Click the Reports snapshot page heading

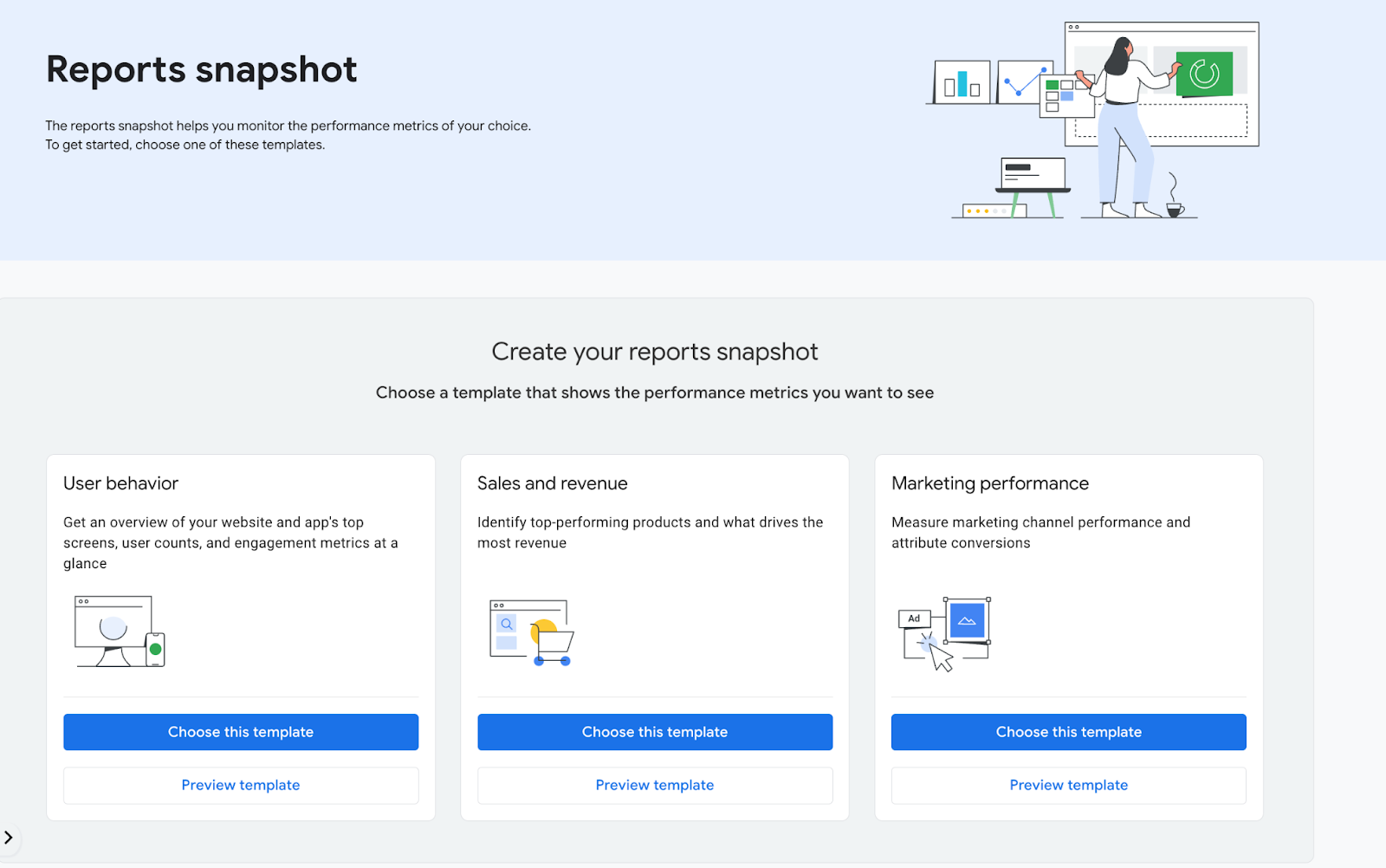201,69
